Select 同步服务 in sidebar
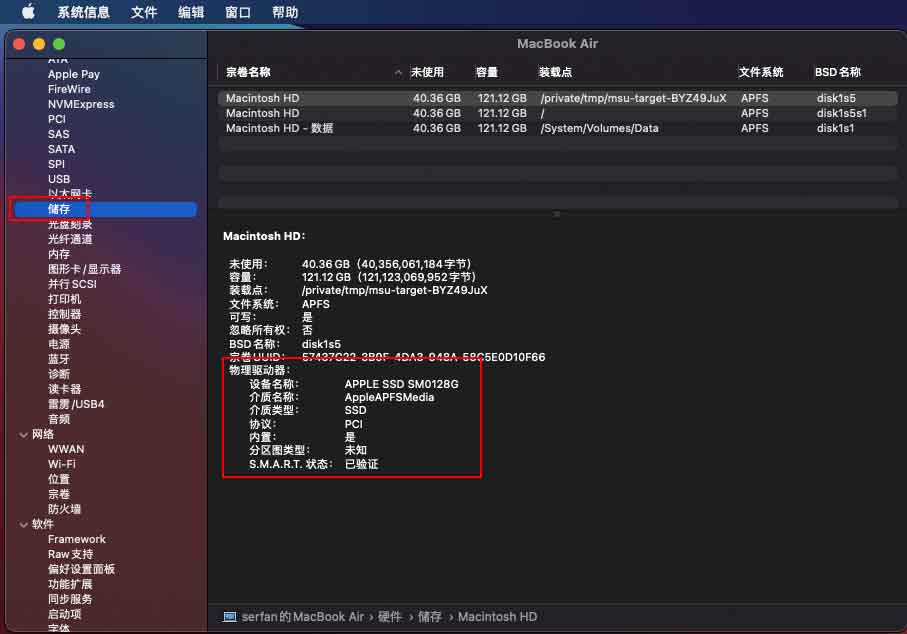This screenshot has width=907, height=634. pyautogui.click(x=70, y=600)
